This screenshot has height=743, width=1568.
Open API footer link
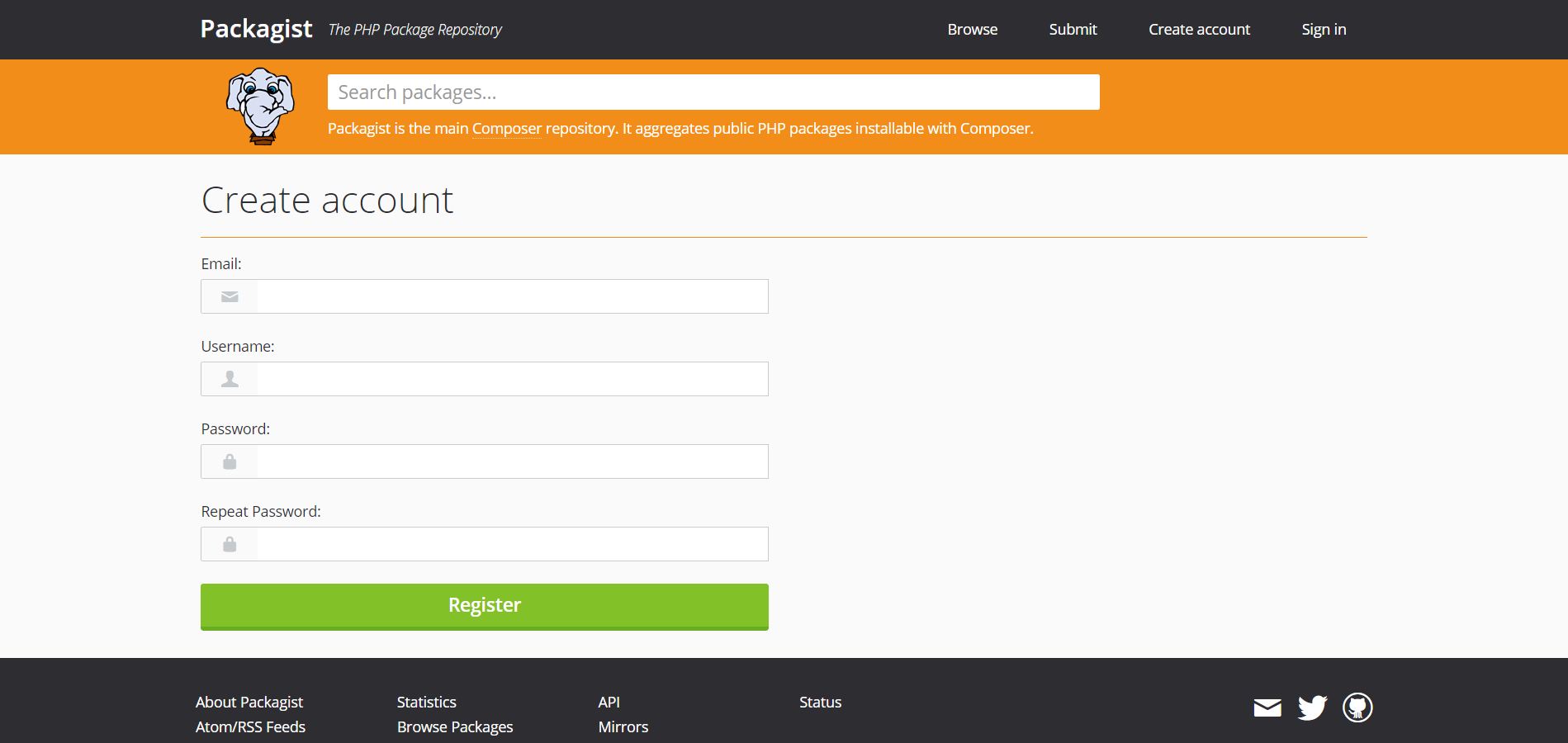609,702
